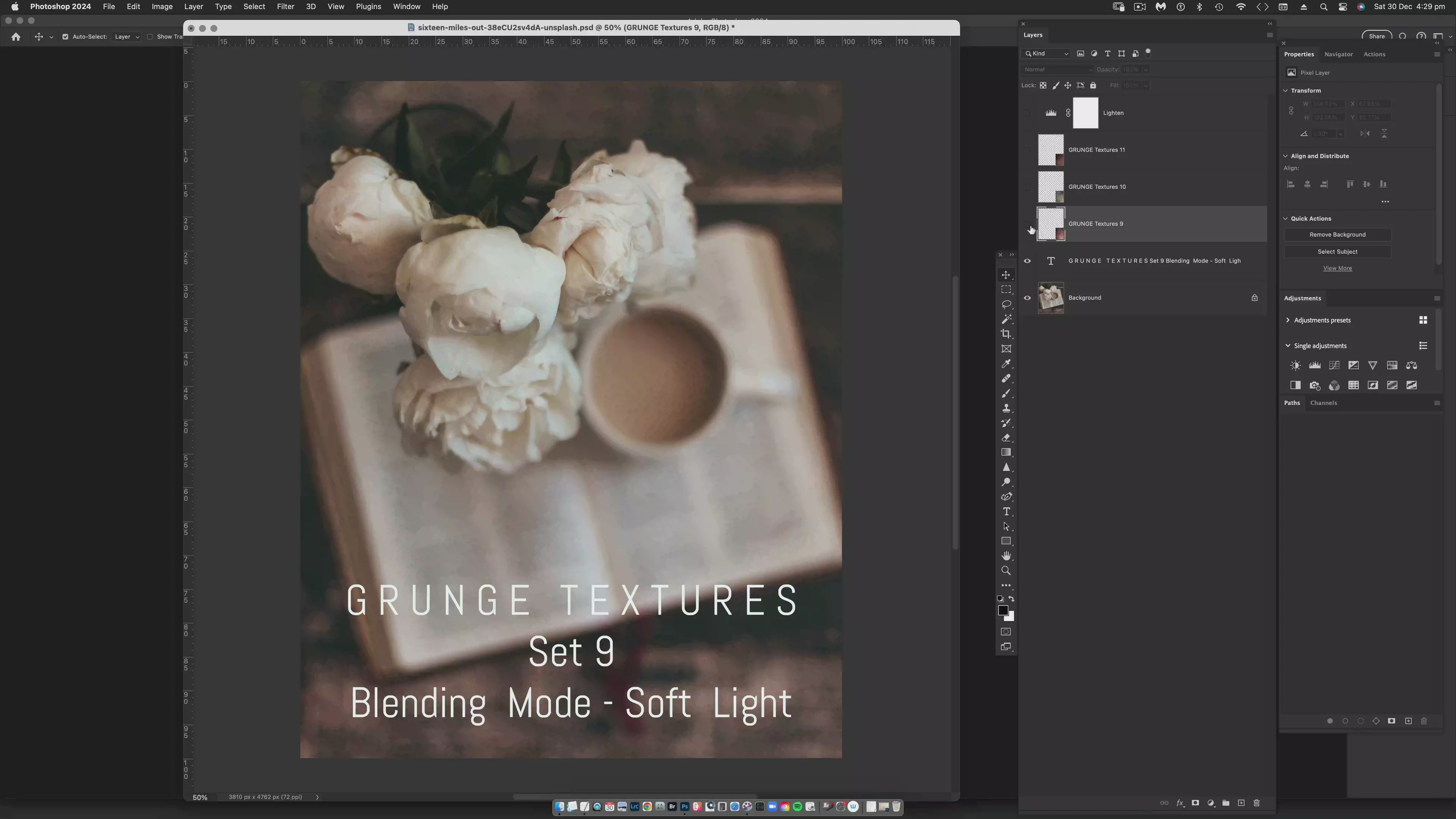The height and width of the screenshot is (819, 1456).
Task: Hide the Background layer
Action: click(1027, 298)
